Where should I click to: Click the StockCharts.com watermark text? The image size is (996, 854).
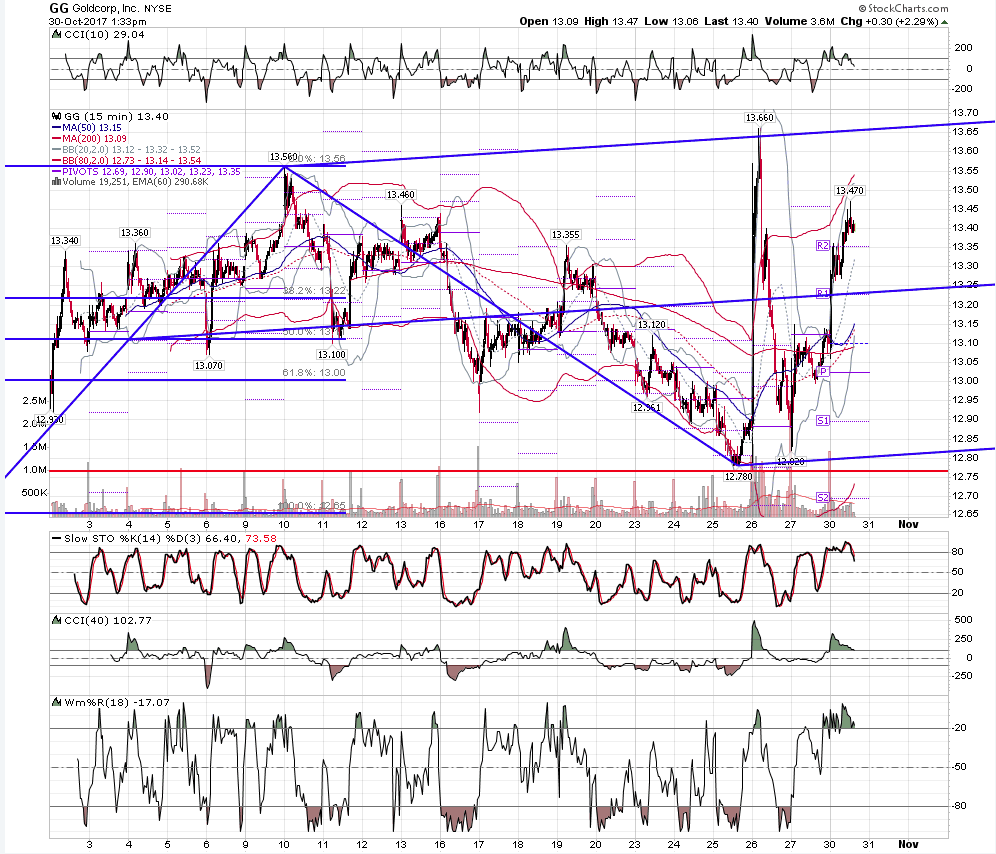(x=908, y=8)
